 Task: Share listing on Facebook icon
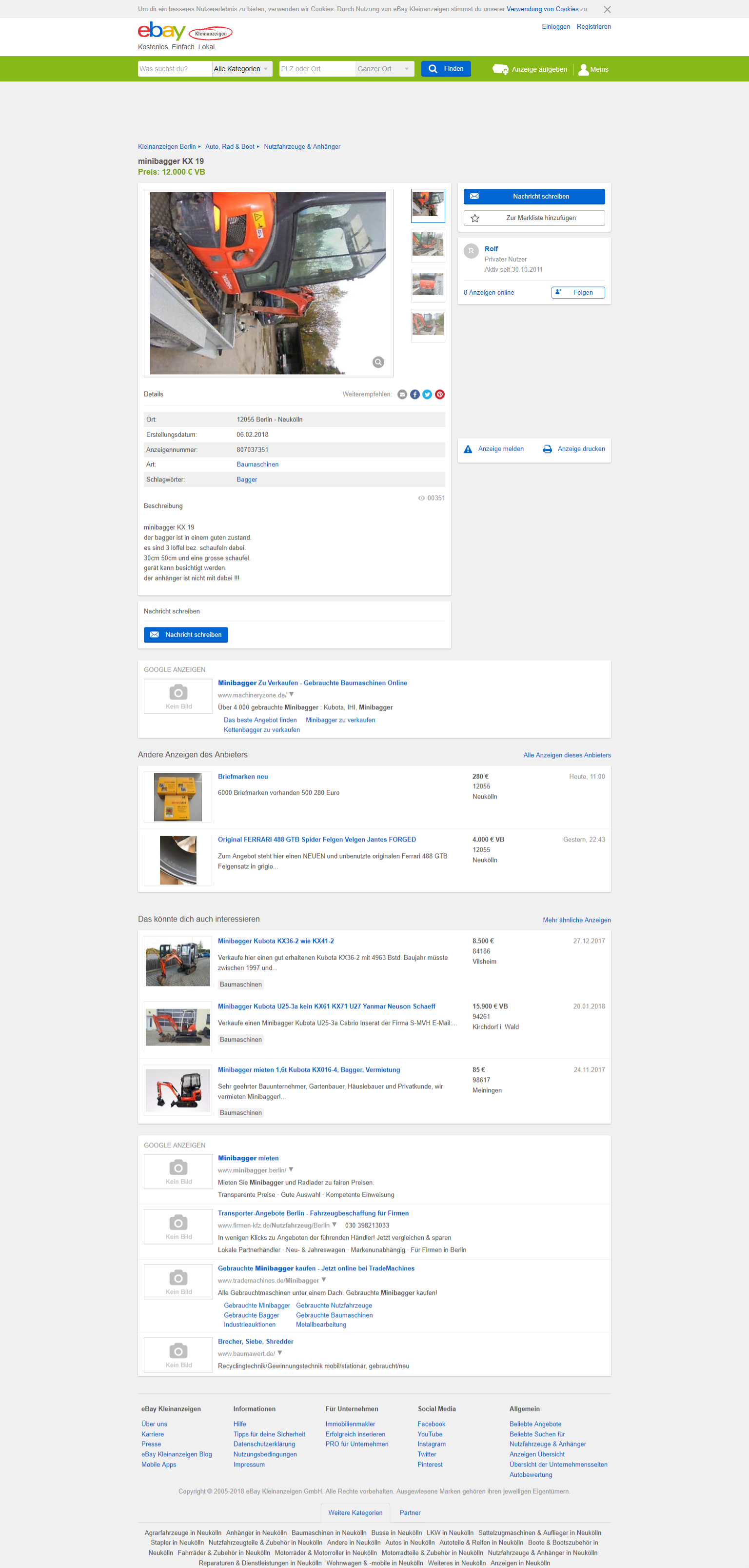pos(414,394)
